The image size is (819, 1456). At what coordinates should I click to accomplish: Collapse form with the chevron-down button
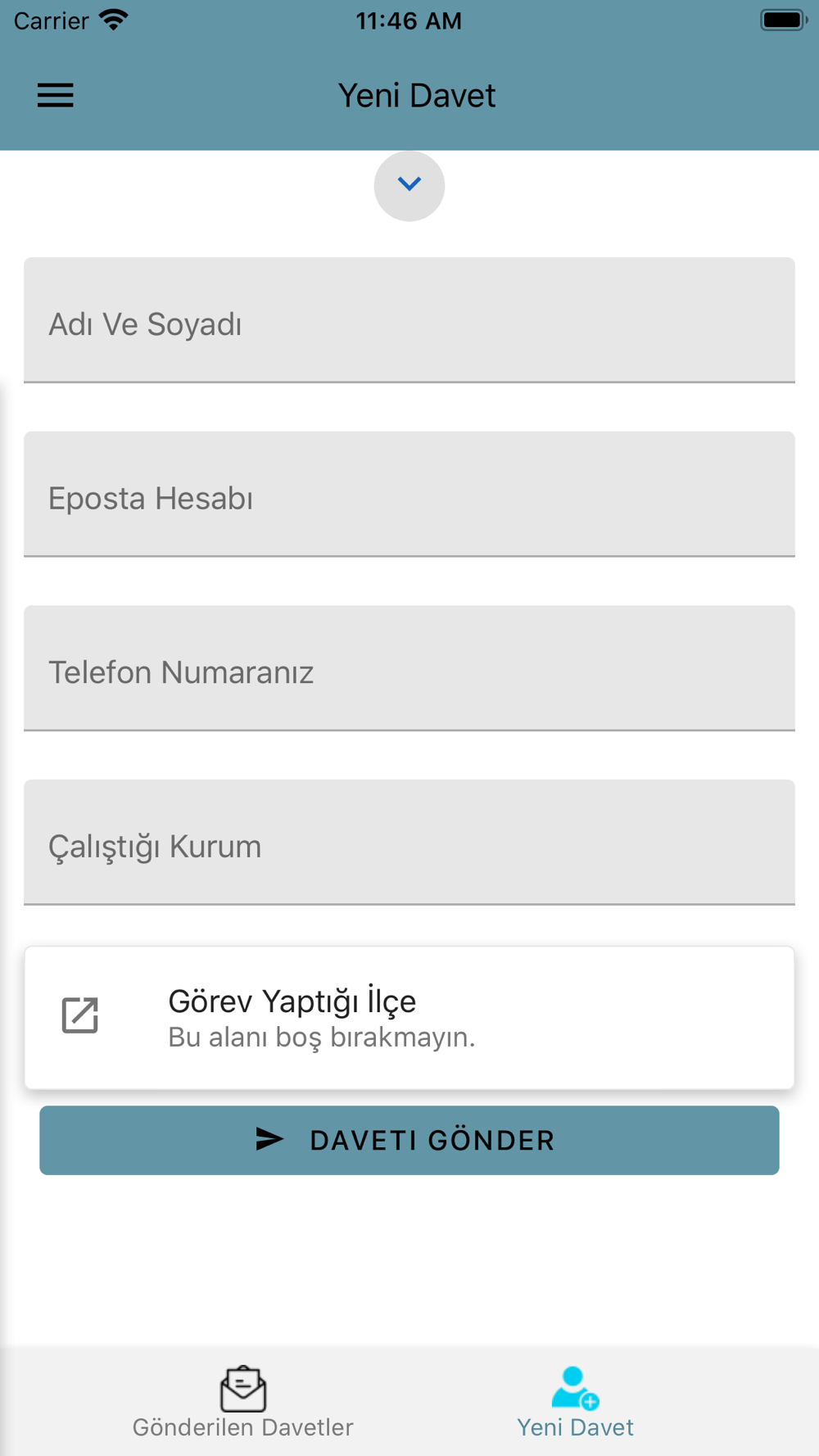pyautogui.click(x=409, y=186)
